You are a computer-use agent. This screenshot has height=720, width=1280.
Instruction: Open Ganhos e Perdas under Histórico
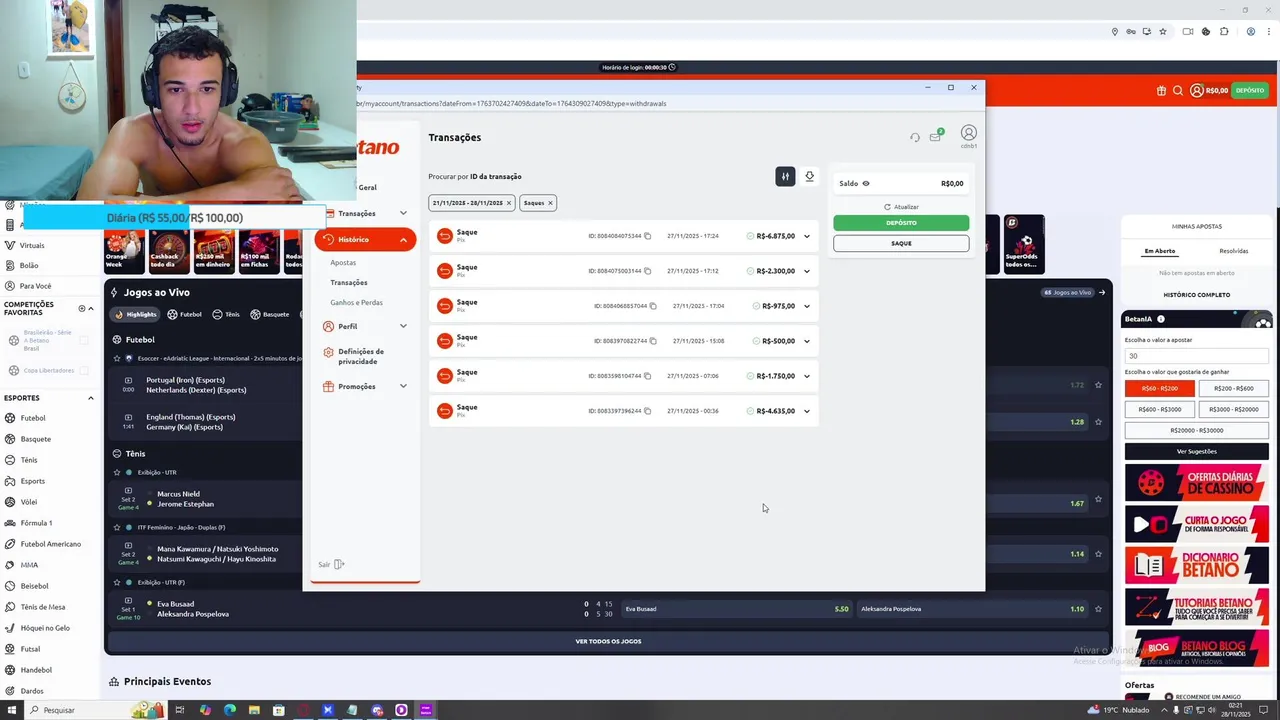pos(357,302)
